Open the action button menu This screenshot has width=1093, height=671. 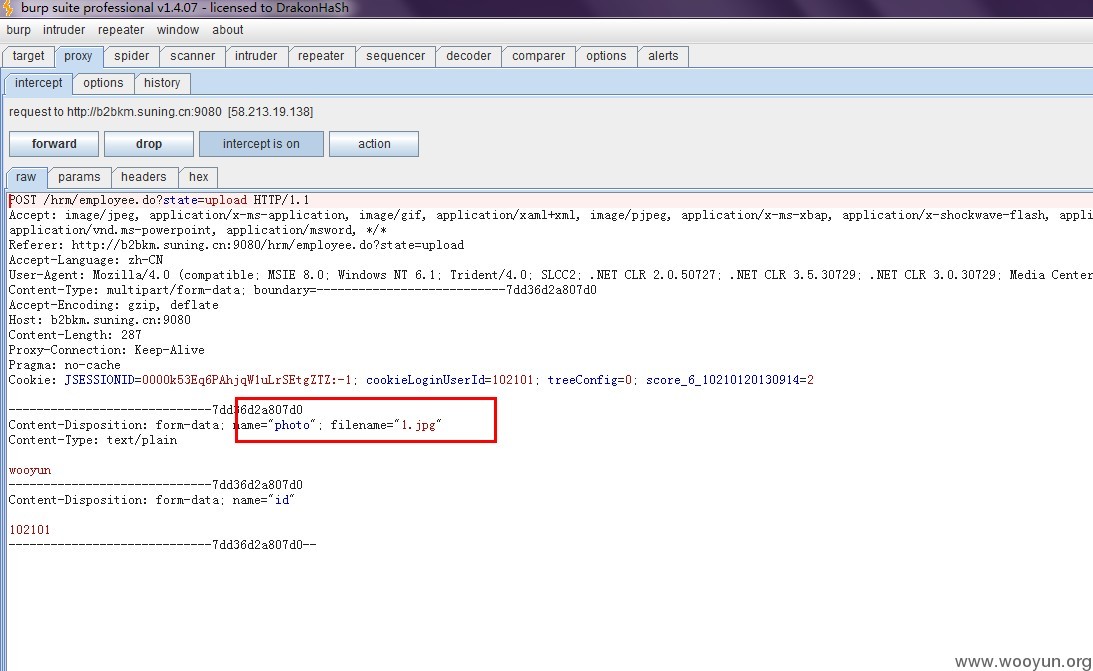click(374, 144)
